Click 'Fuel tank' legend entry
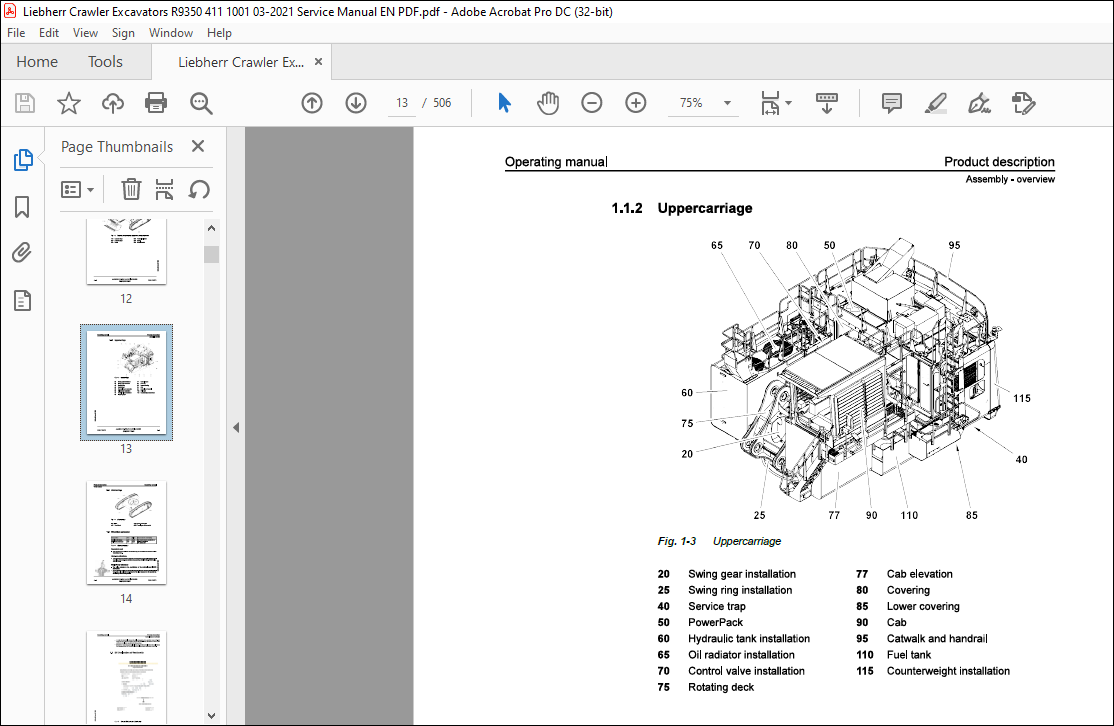The image size is (1114, 726). 909,655
